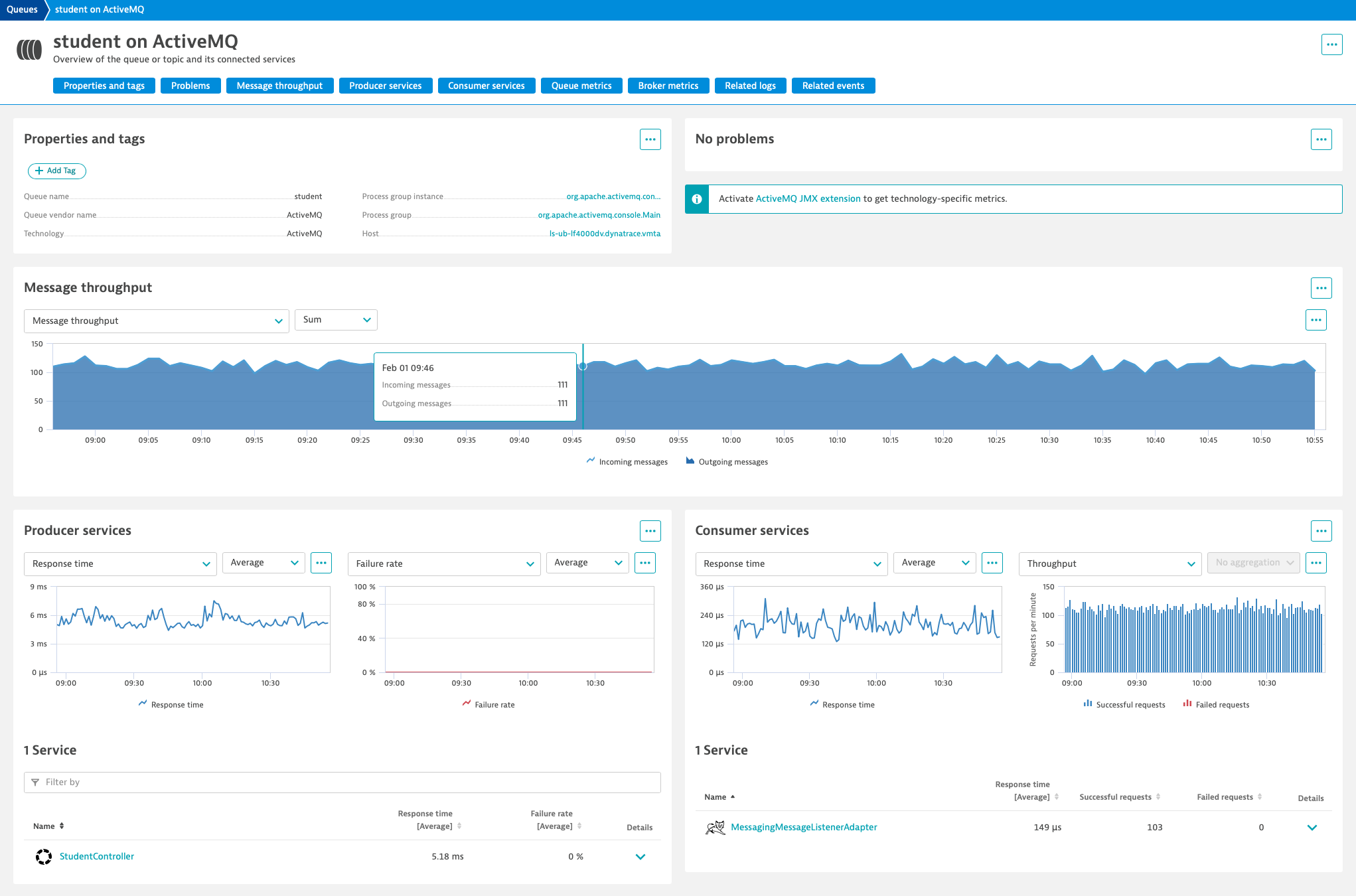Jump to Message throughput section

[279, 86]
